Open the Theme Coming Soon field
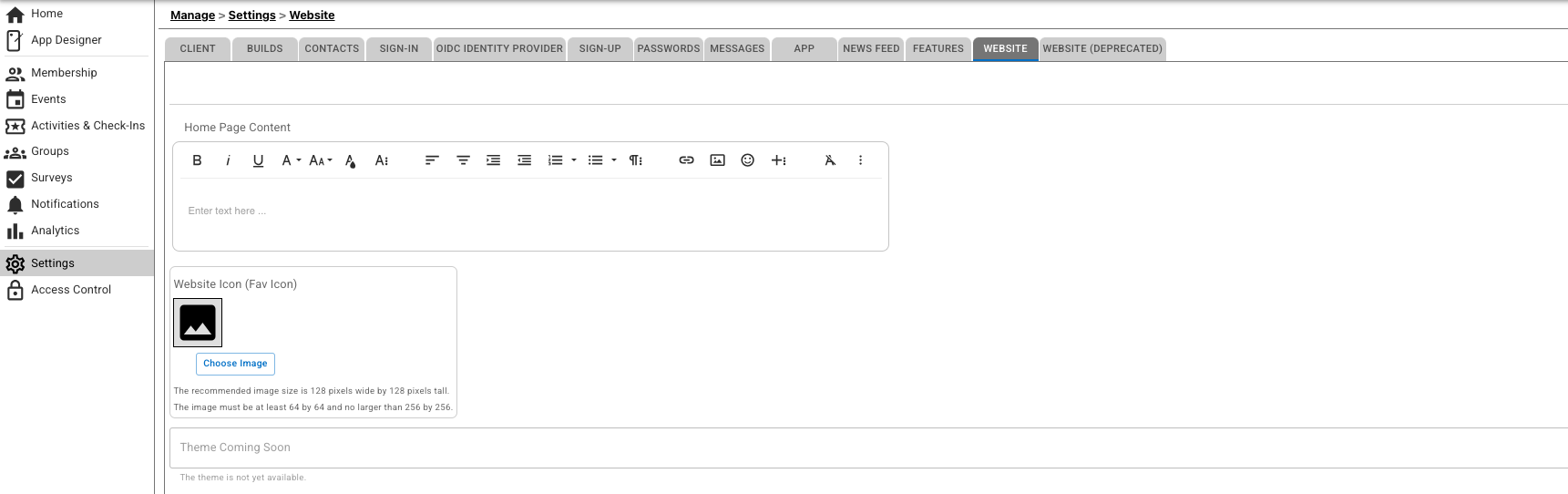The width and height of the screenshot is (1568, 494). (868, 448)
